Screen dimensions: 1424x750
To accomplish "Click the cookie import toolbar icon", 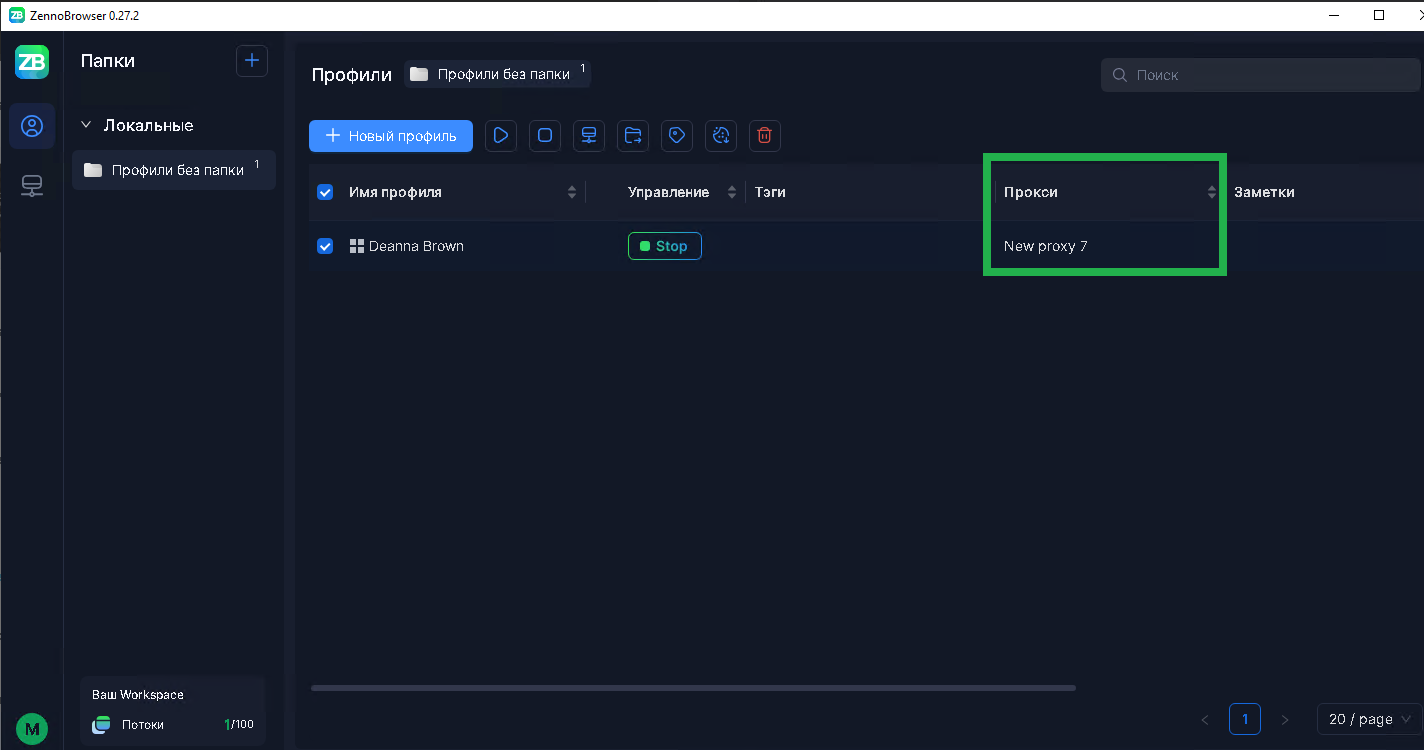I will click(x=721, y=136).
